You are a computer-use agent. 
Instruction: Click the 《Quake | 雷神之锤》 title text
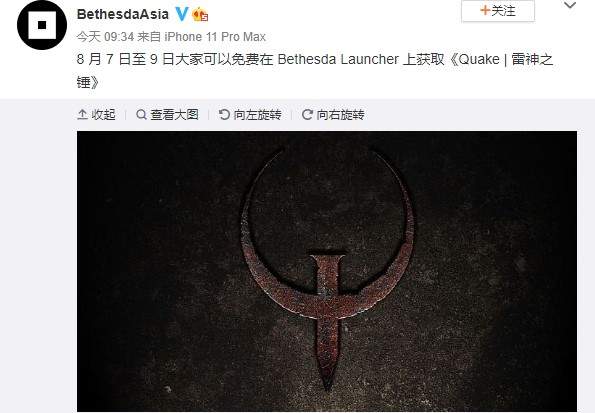(x=315, y=70)
